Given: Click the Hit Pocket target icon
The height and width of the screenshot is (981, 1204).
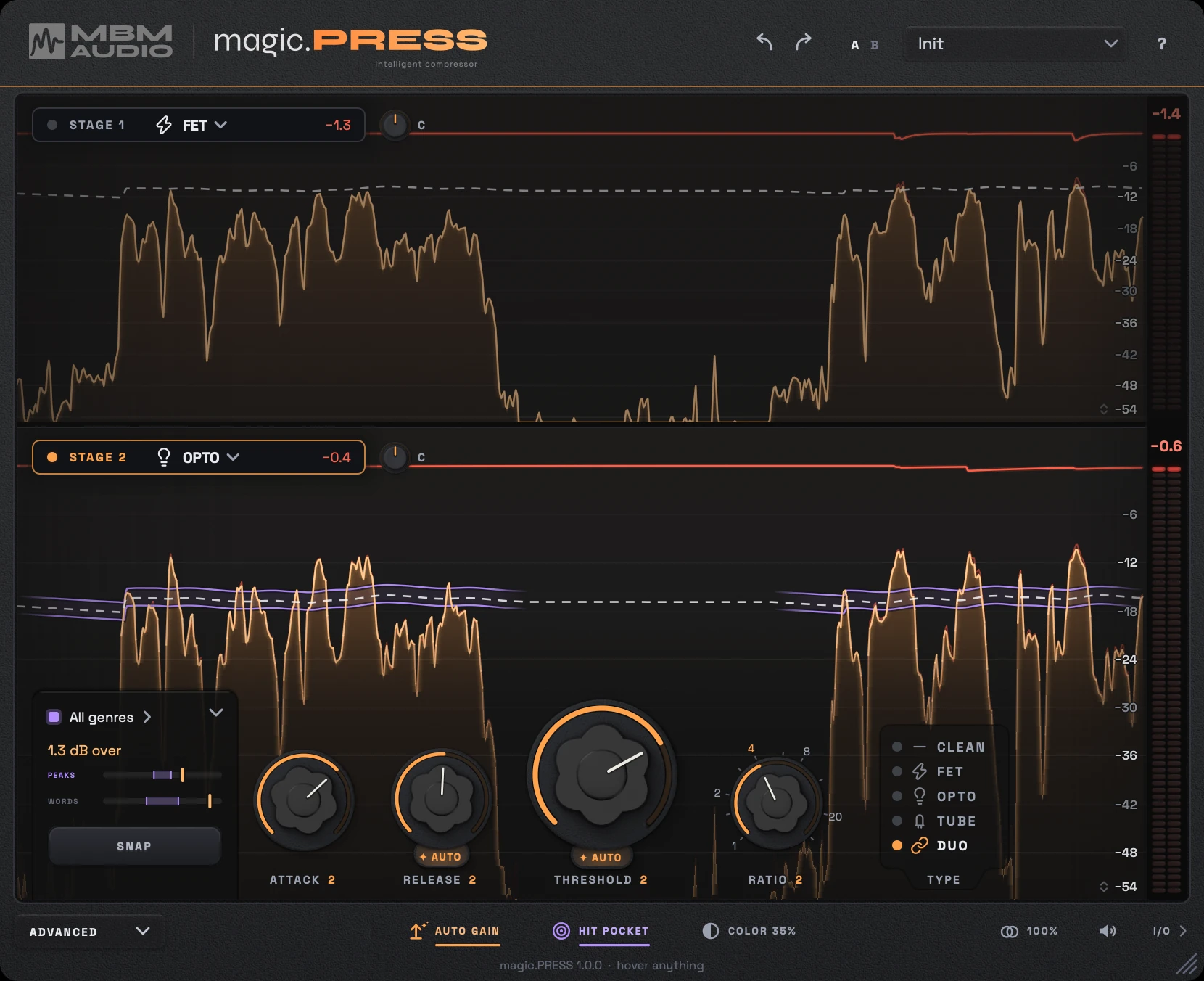Looking at the screenshot, I should 561,931.
